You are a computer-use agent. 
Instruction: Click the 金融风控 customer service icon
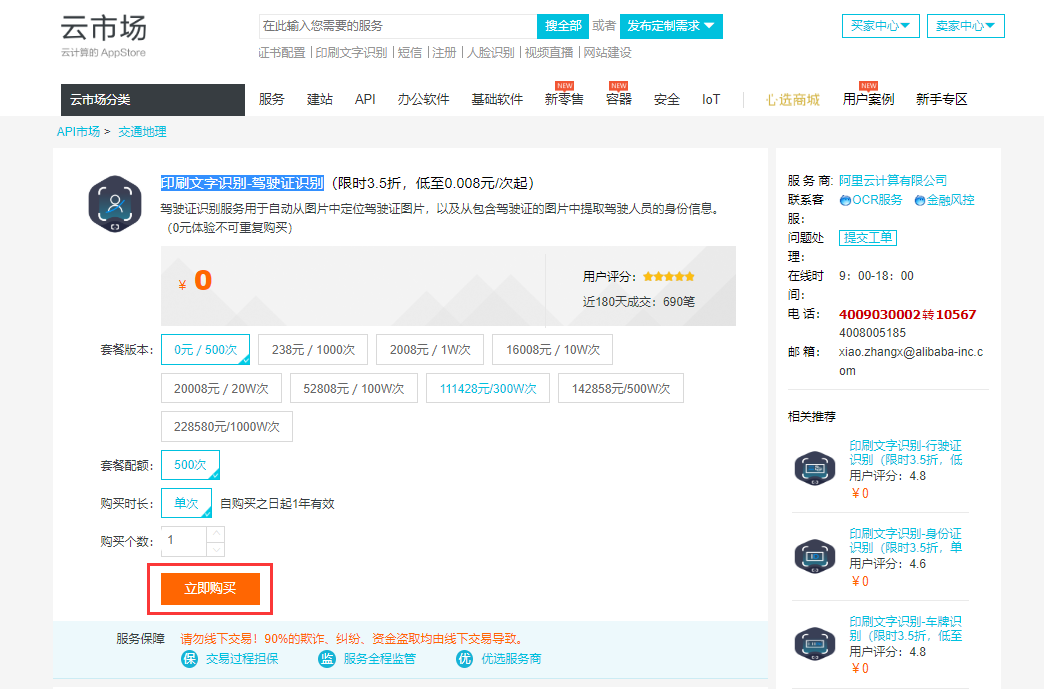coord(919,200)
